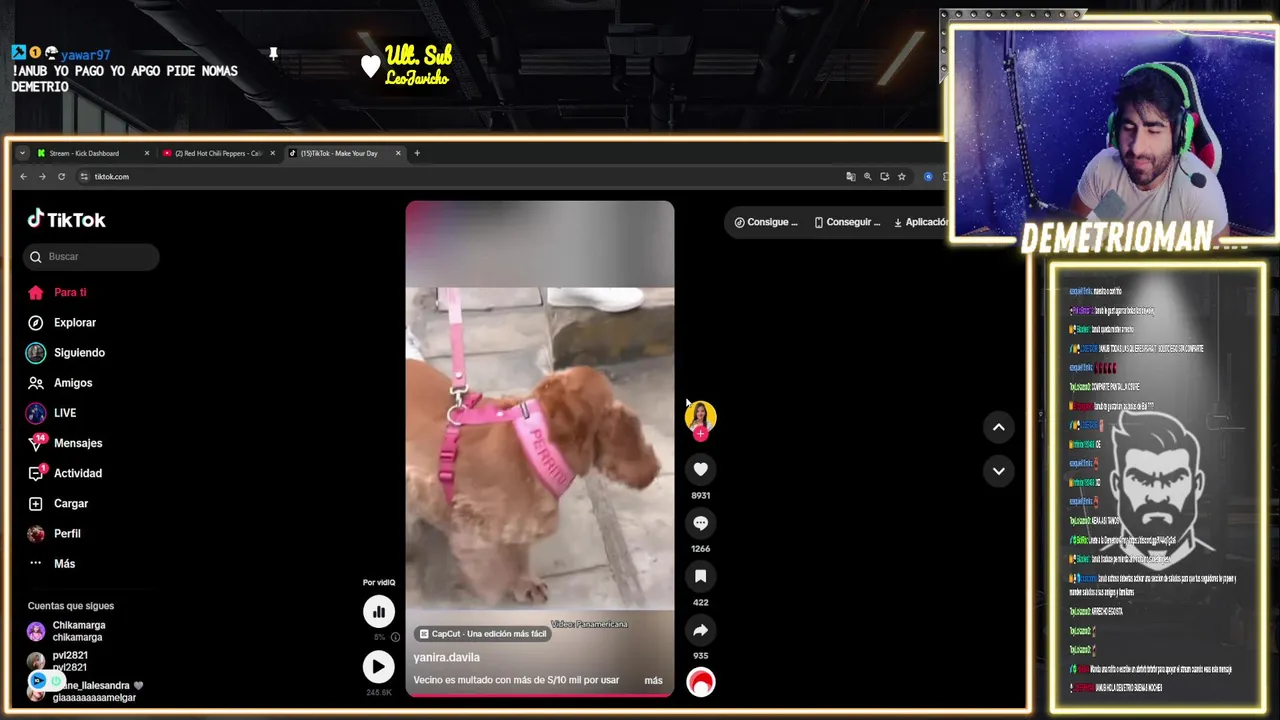Click the dog video to pause
Image resolution: width=1280 pixels, height=720 pixels.
point(540,450)
